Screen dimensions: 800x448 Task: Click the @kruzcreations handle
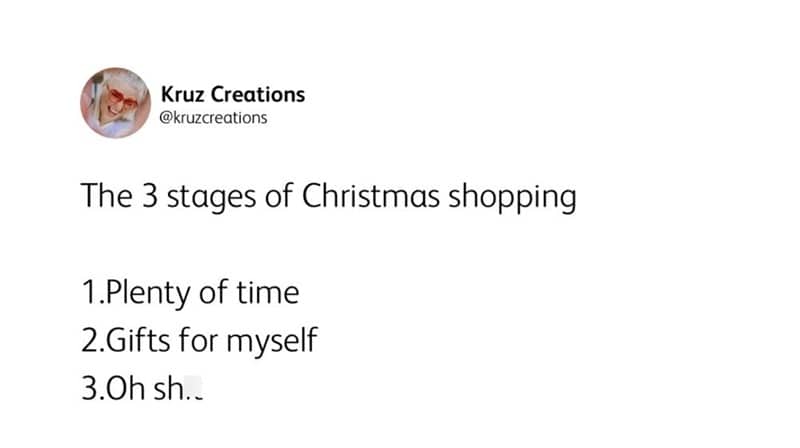point(214,118)
